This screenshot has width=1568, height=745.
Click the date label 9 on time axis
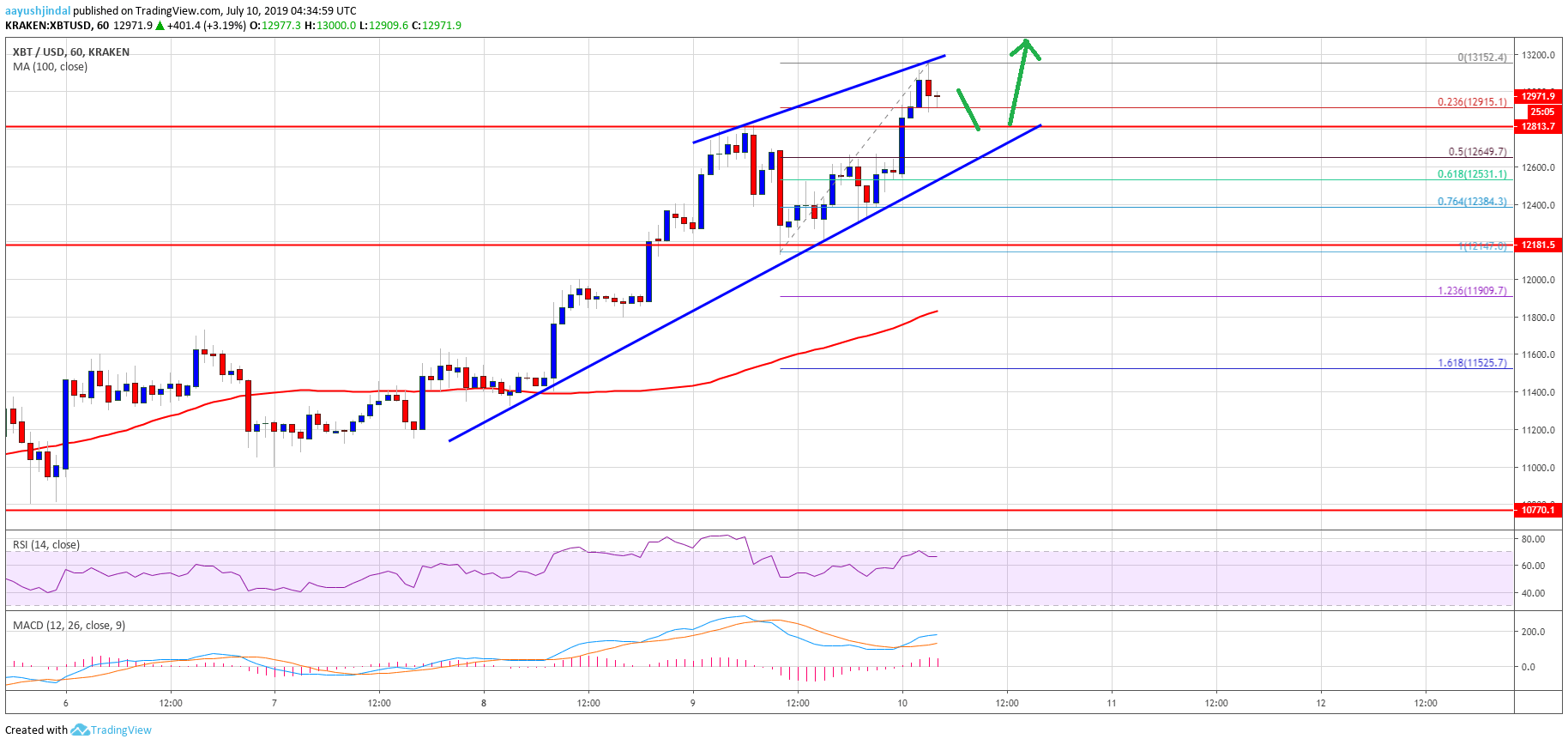693,703
